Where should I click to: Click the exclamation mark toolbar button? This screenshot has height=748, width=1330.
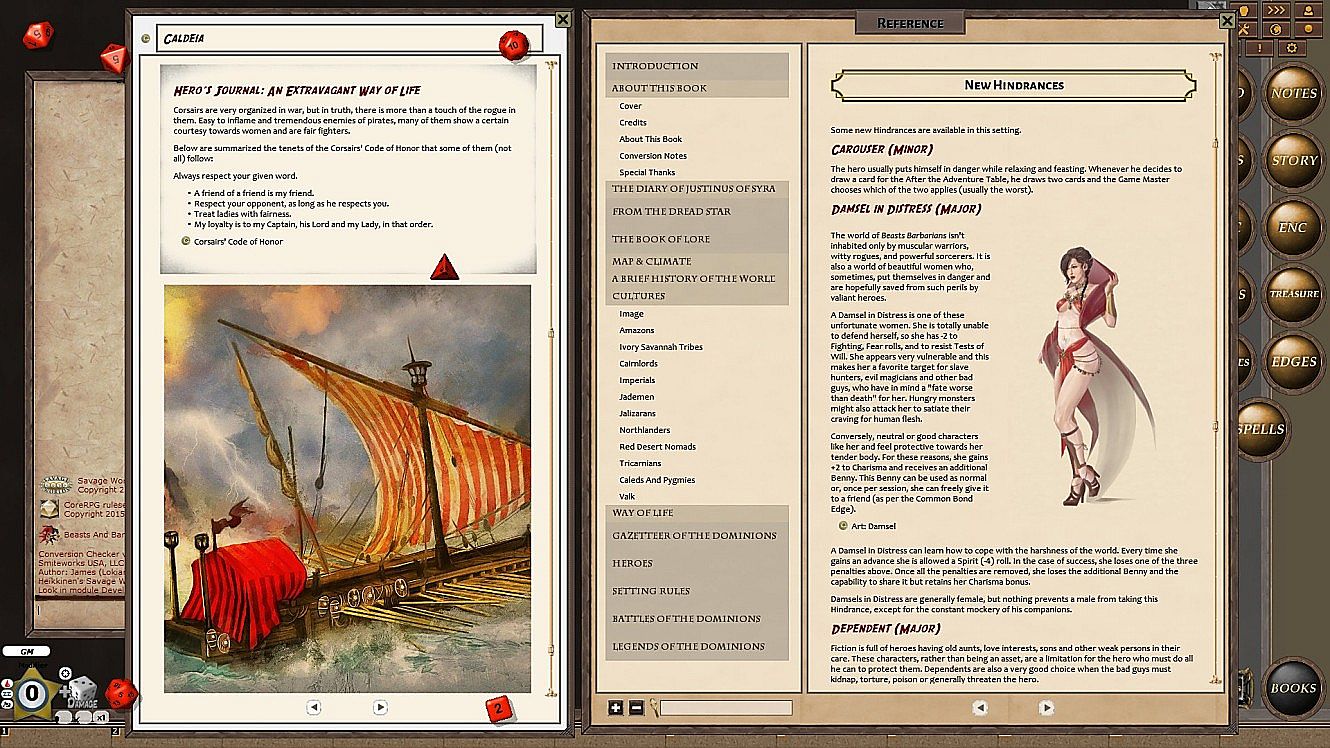coord(1259,48)
